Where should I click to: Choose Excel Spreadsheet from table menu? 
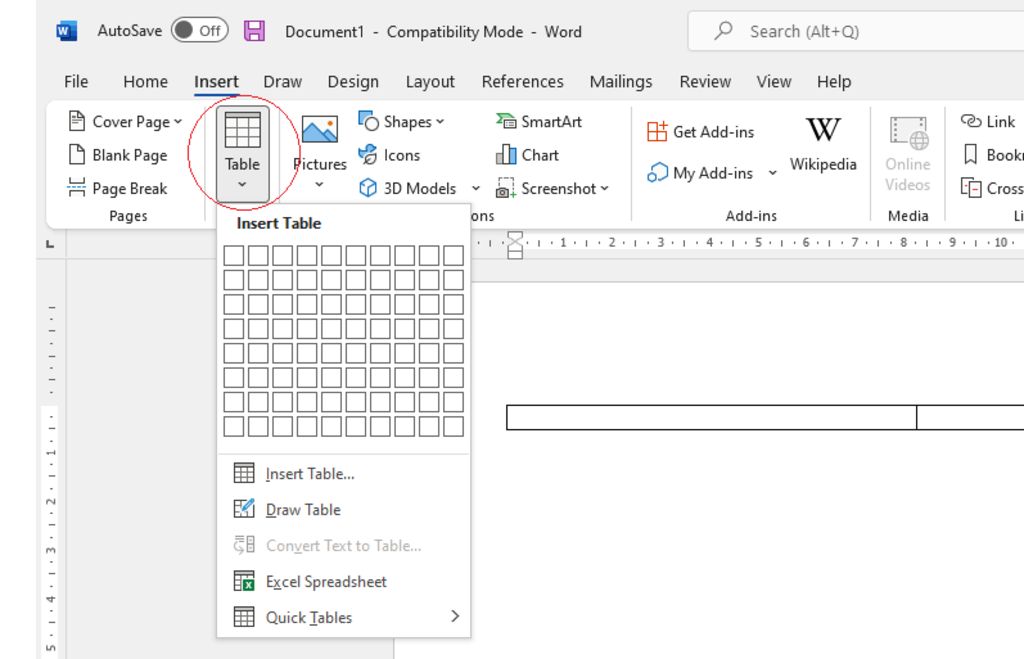[x=325, y=581]
